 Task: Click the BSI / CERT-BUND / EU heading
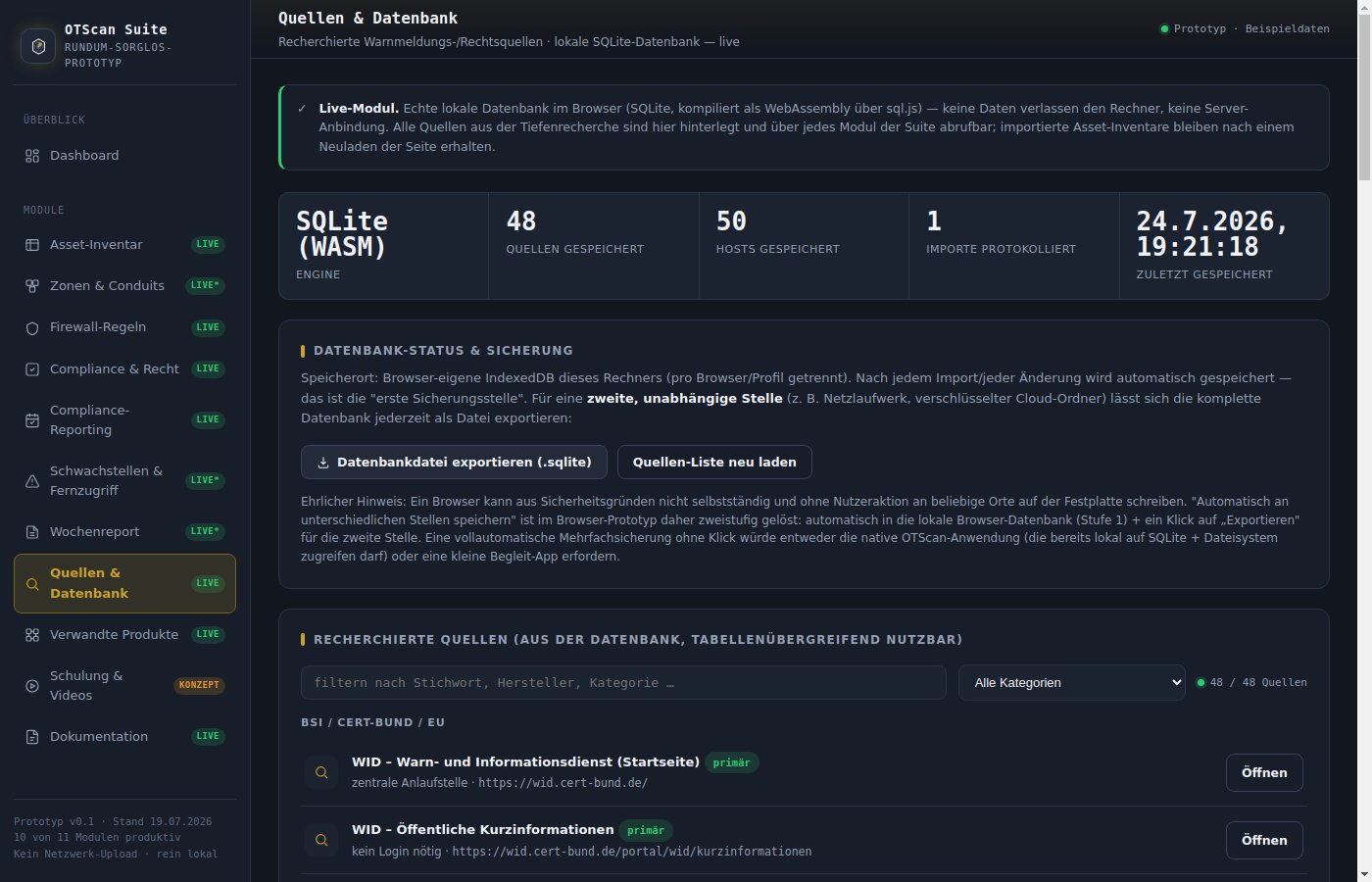pos(372,723)
